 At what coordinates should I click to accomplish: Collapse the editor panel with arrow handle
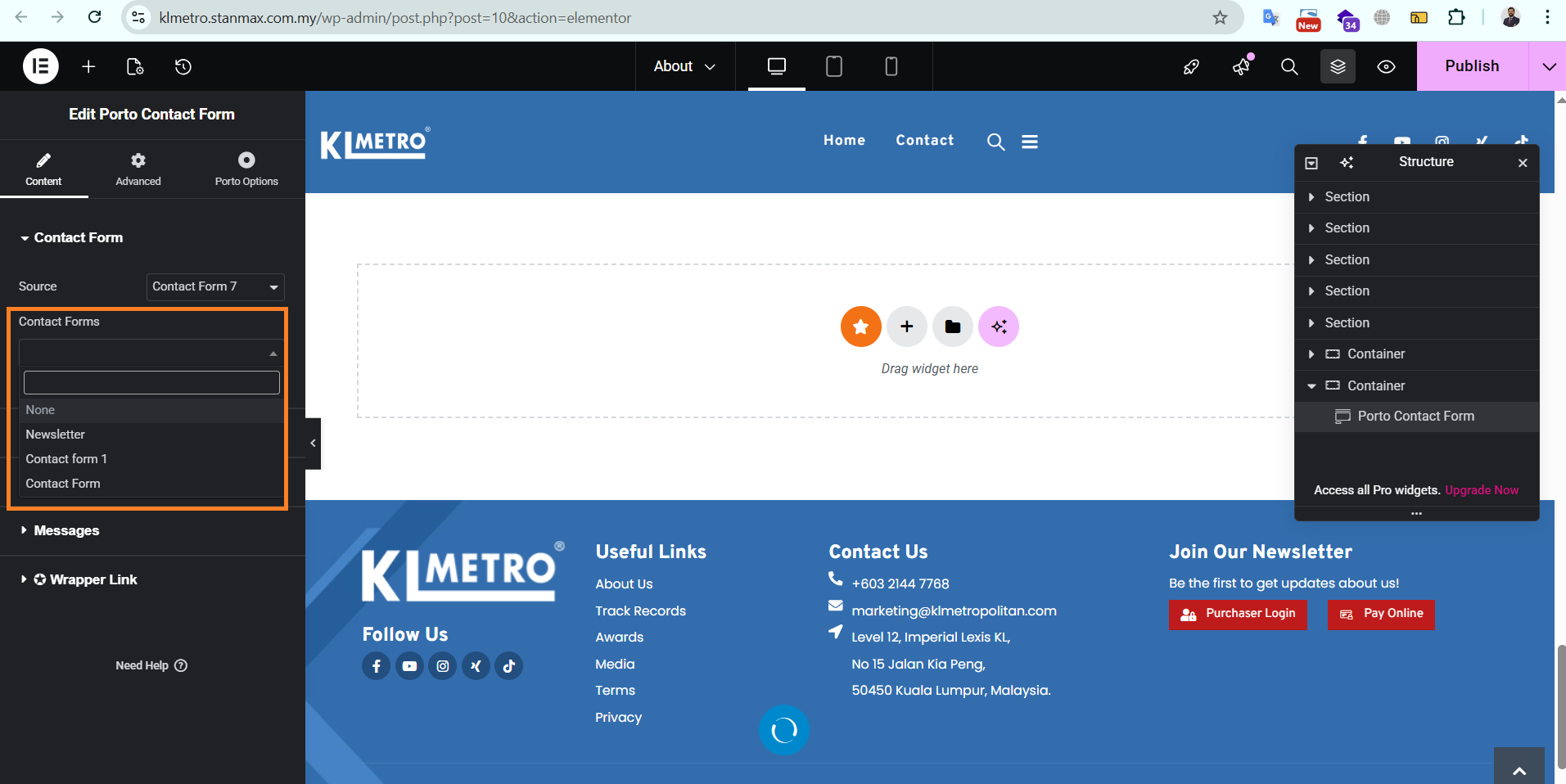coord(313,443)
